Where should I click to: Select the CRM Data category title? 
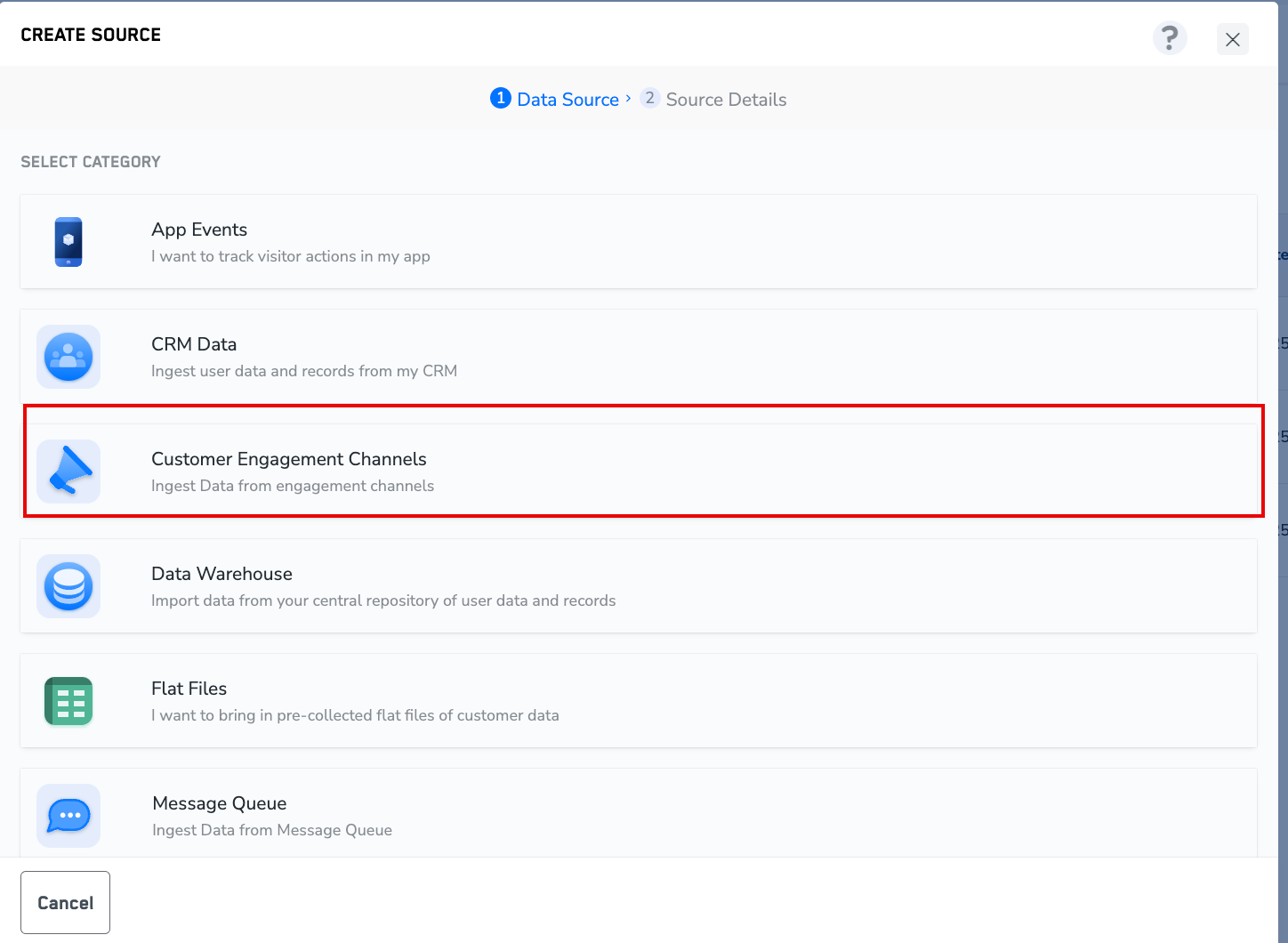(194, 344)
